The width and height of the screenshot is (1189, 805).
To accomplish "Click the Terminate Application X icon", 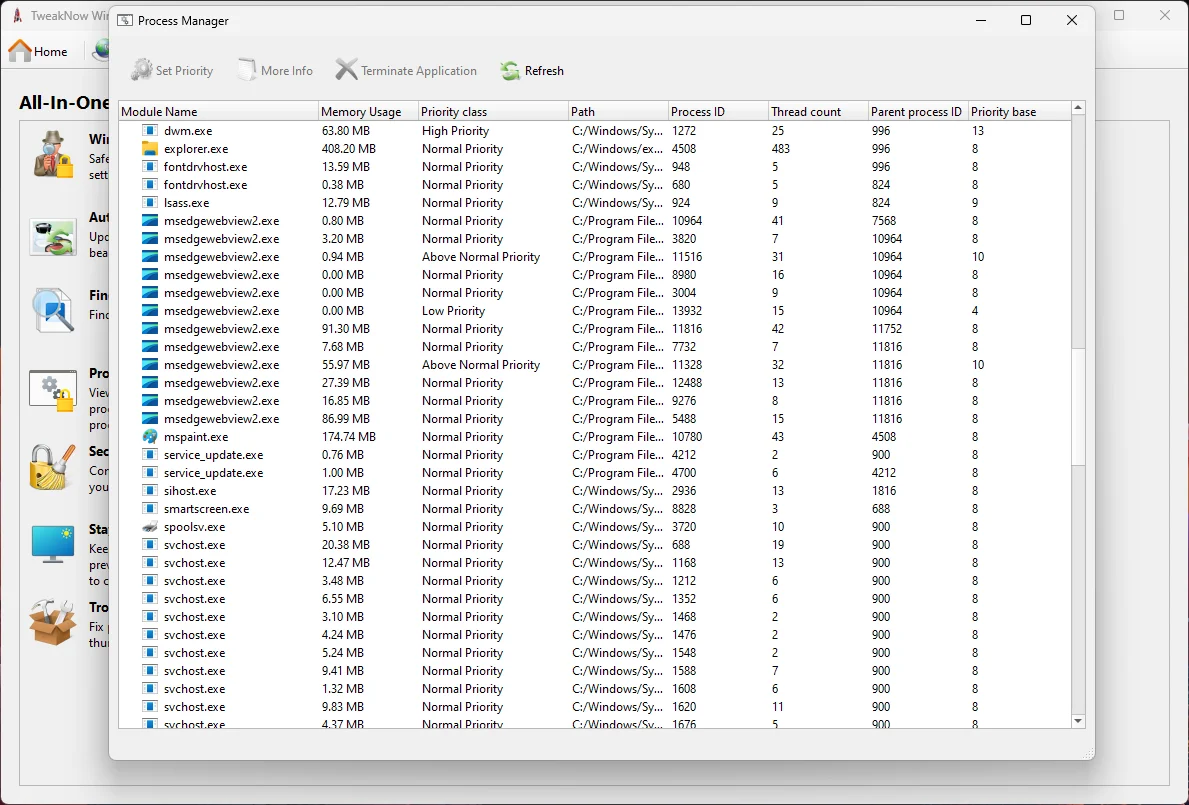I will tap(346, 70).
